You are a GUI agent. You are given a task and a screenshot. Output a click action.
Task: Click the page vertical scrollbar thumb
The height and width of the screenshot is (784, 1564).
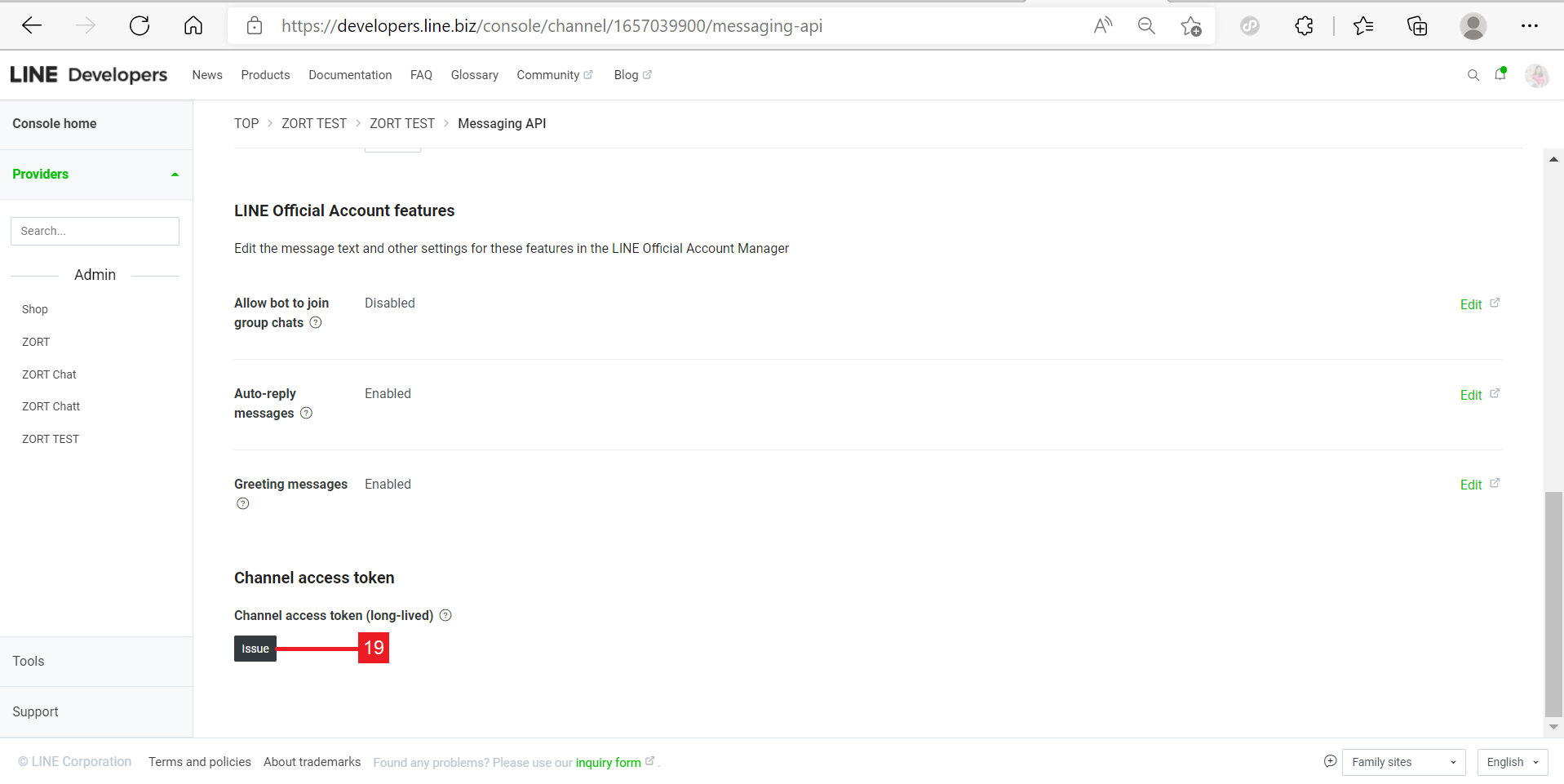tap(1553, 605)
